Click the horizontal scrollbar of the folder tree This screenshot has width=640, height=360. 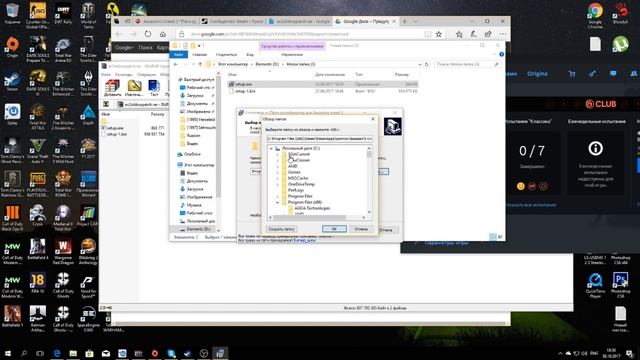tap(318, 218)
